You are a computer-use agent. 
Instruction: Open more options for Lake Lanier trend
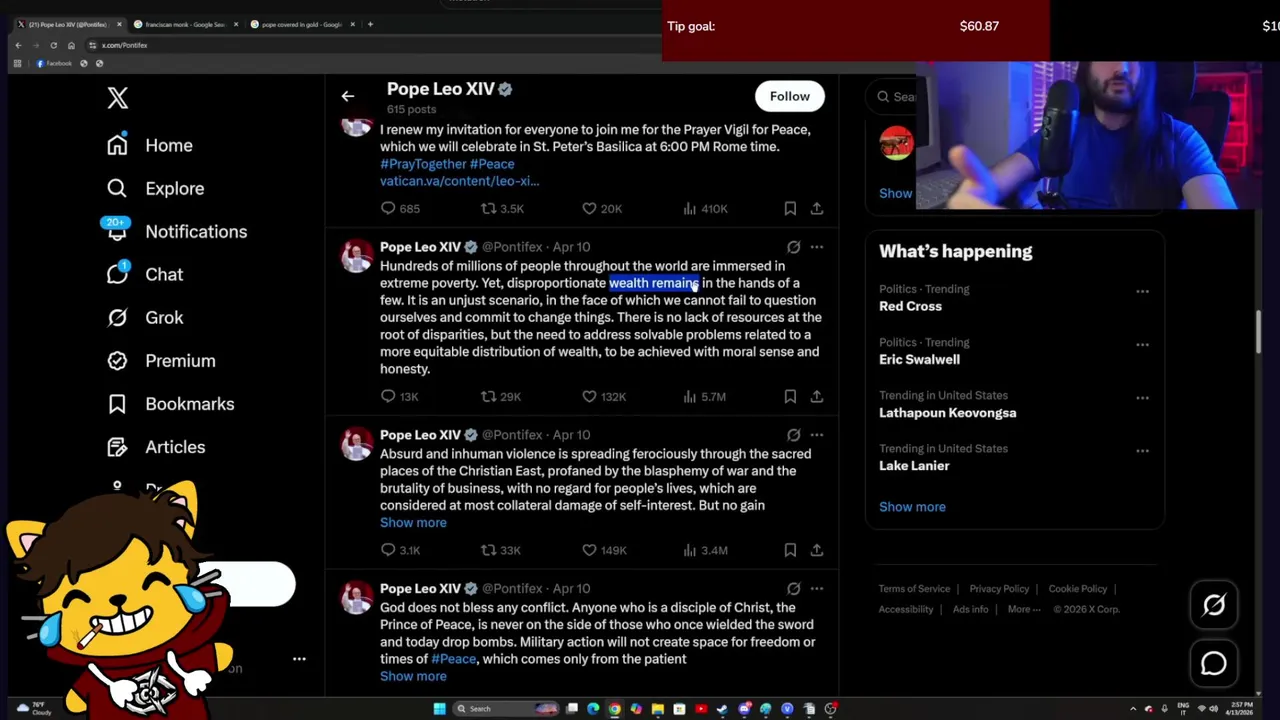coord(1142,450)
